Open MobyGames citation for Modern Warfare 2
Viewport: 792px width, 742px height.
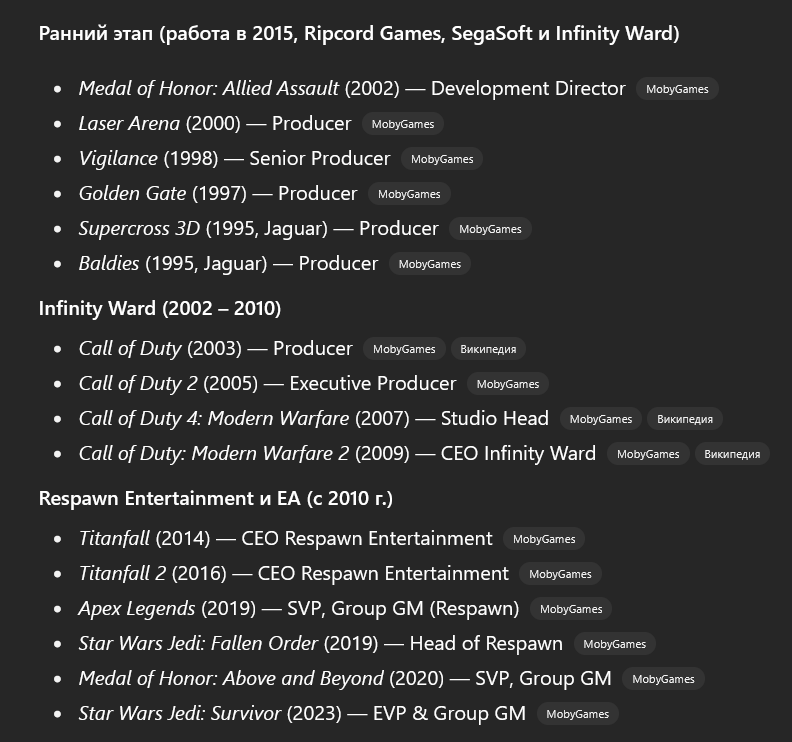point(648,454)
